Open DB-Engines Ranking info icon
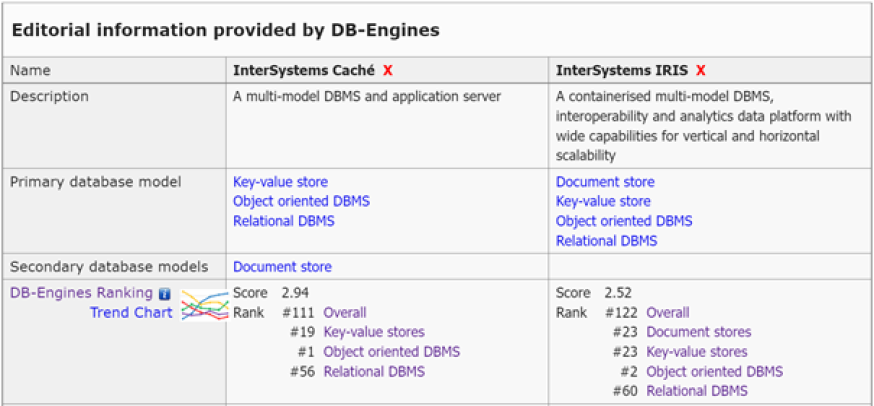 coord(164,293)
